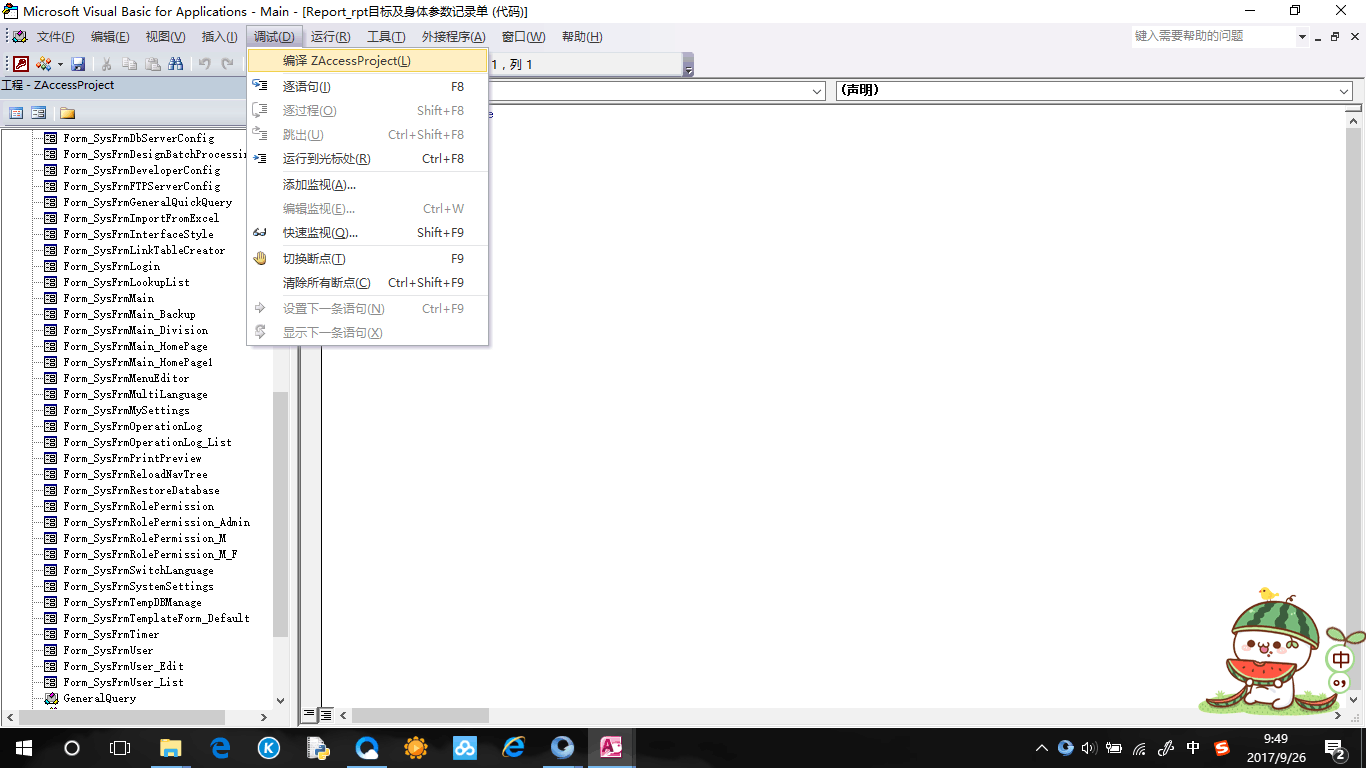Open the object dropdown arrow in code window
This screenshot has height=768, width=1366.
point(817,91)
